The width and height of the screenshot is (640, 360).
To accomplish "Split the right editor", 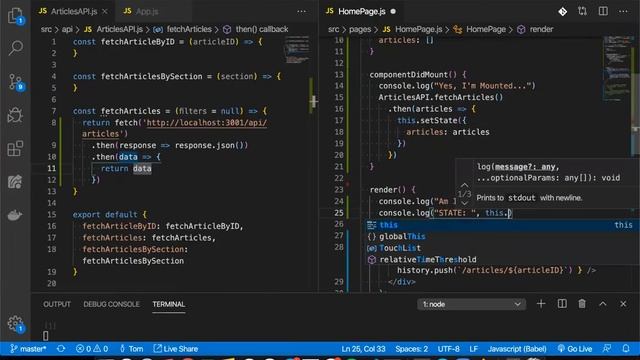I will 603,11.
